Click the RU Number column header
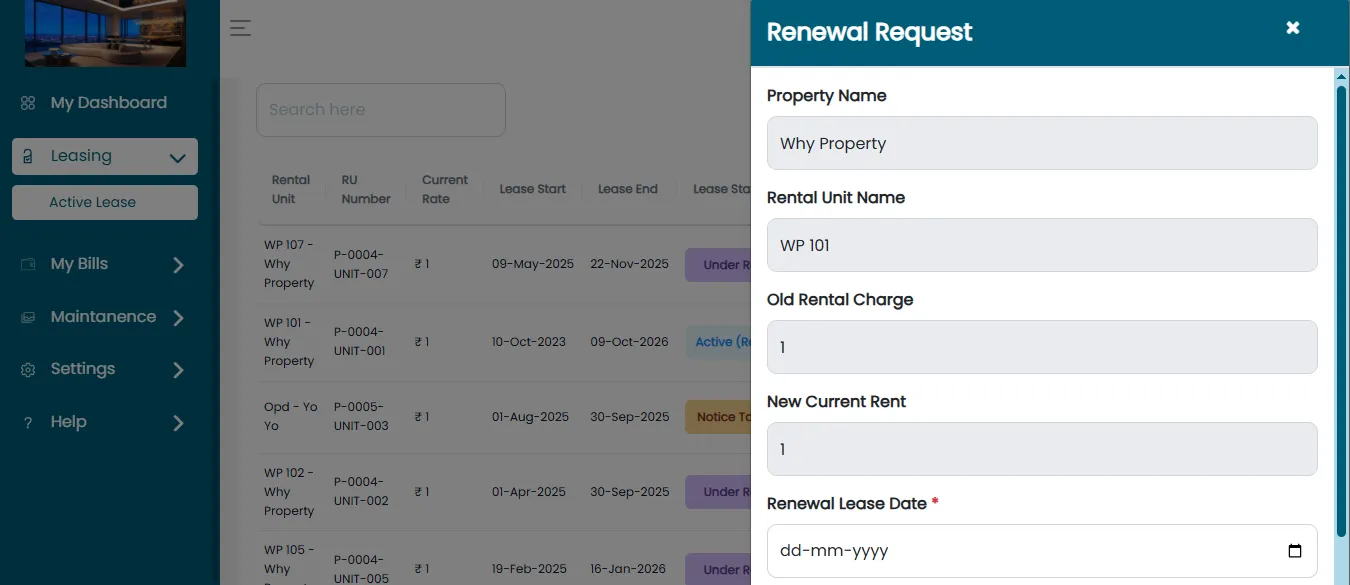This screenshot has width=1350, height=585. tap(366, 189)
